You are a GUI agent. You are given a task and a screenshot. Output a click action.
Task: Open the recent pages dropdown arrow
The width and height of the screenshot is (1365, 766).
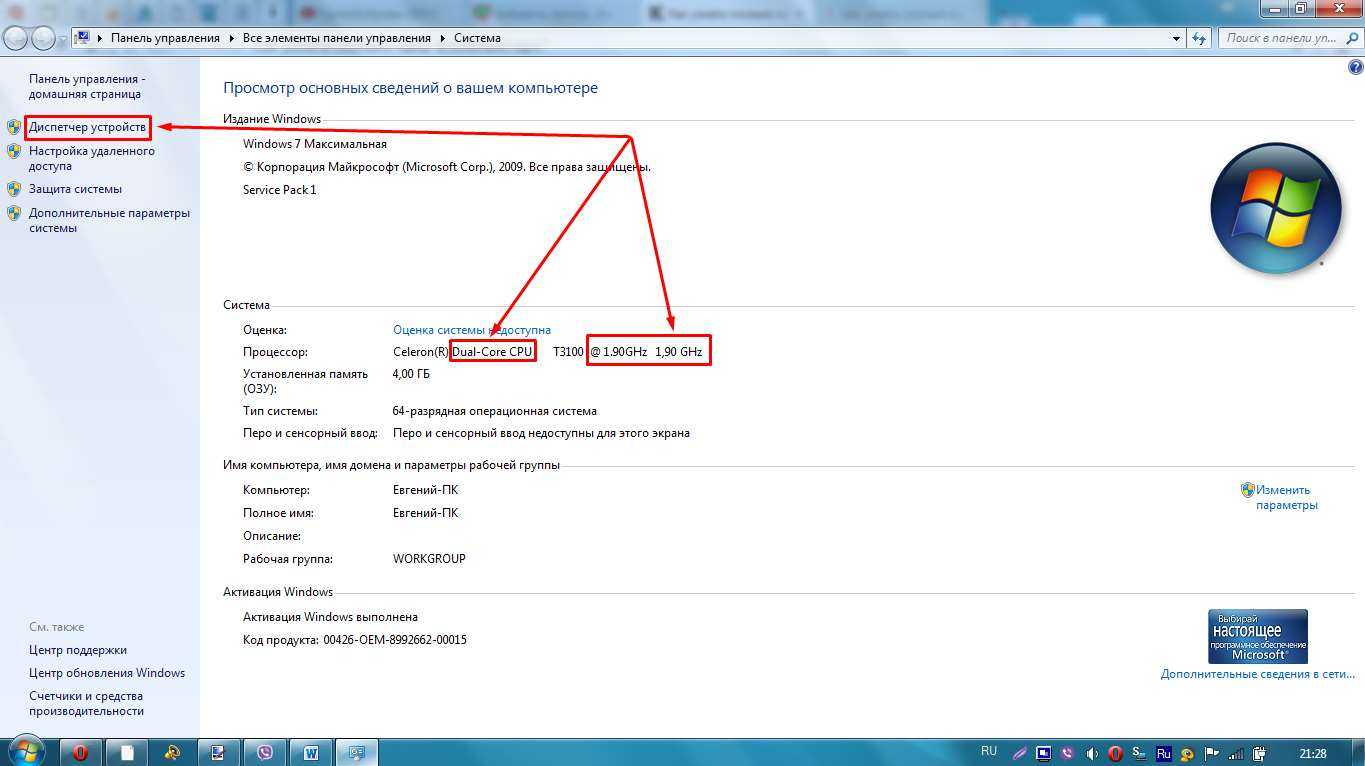63,39
